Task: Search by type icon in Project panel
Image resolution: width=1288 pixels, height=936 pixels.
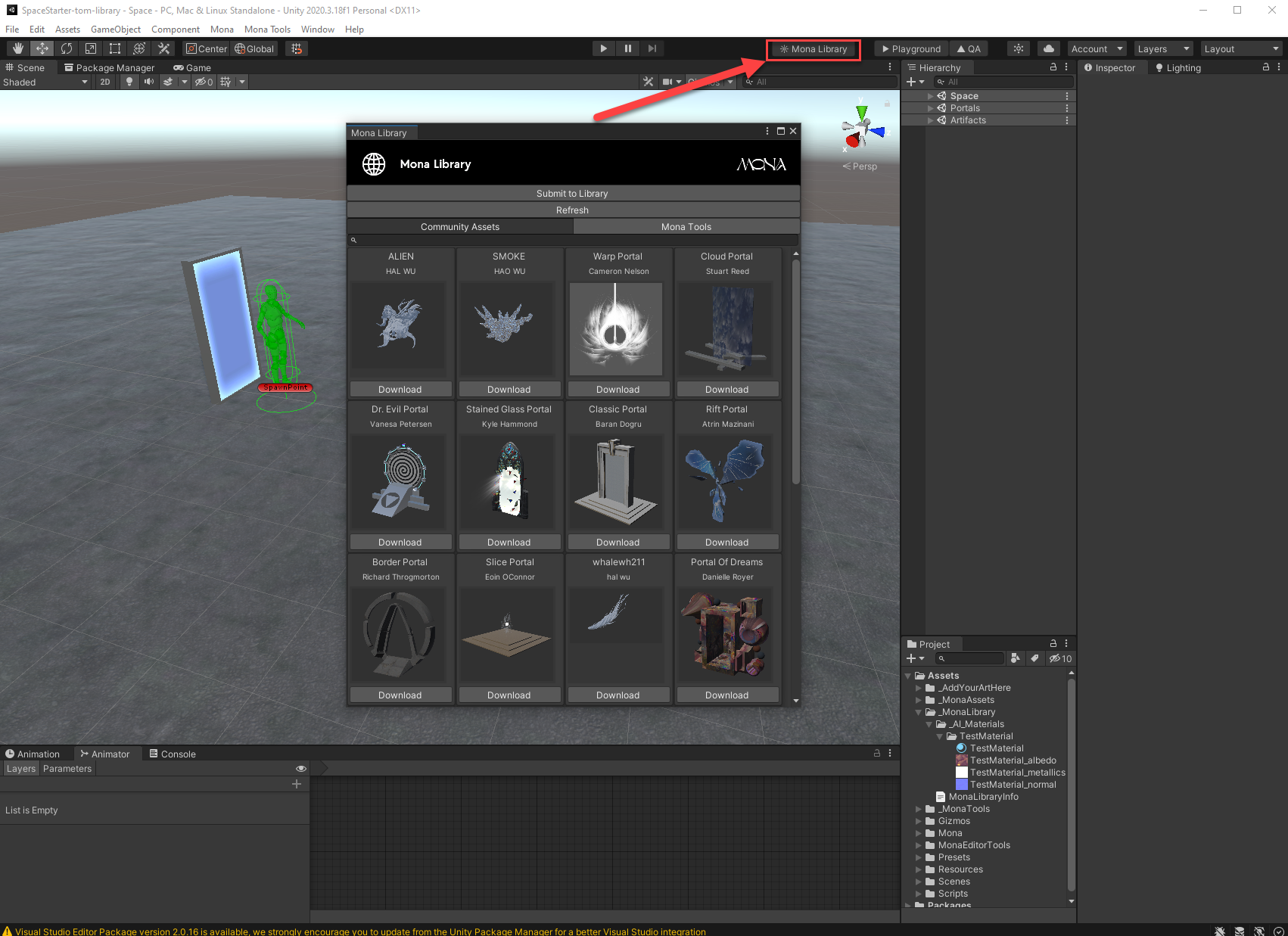Action: point(1016,658)
